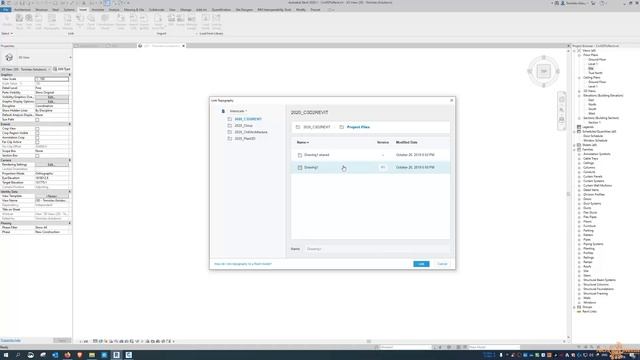Toggle the Crop View checkbox
The width and height of the screenshot is (640, 360).
click(x=37, y=129)
